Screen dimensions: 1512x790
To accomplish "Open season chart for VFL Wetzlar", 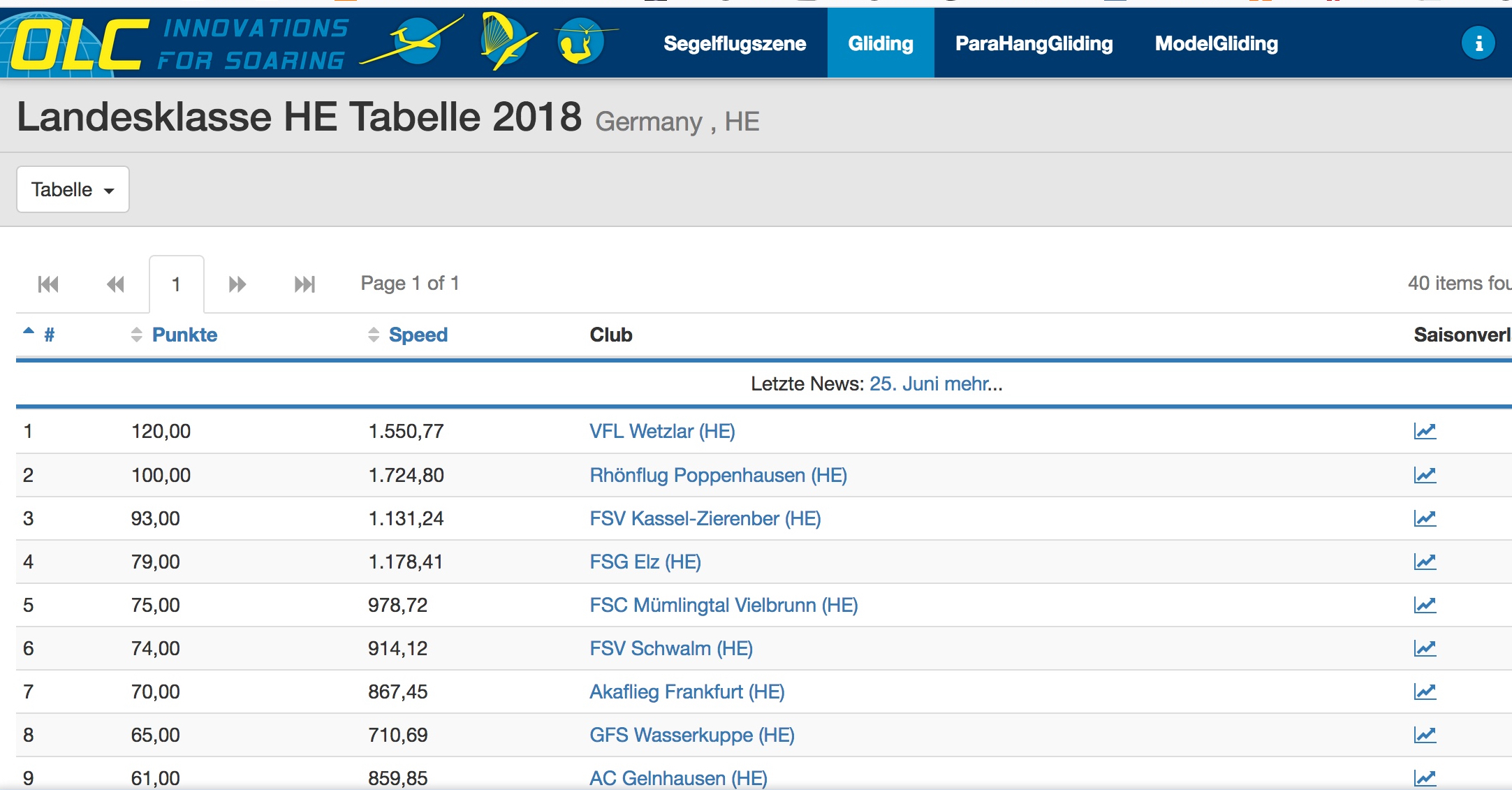I will (1425, 431).
